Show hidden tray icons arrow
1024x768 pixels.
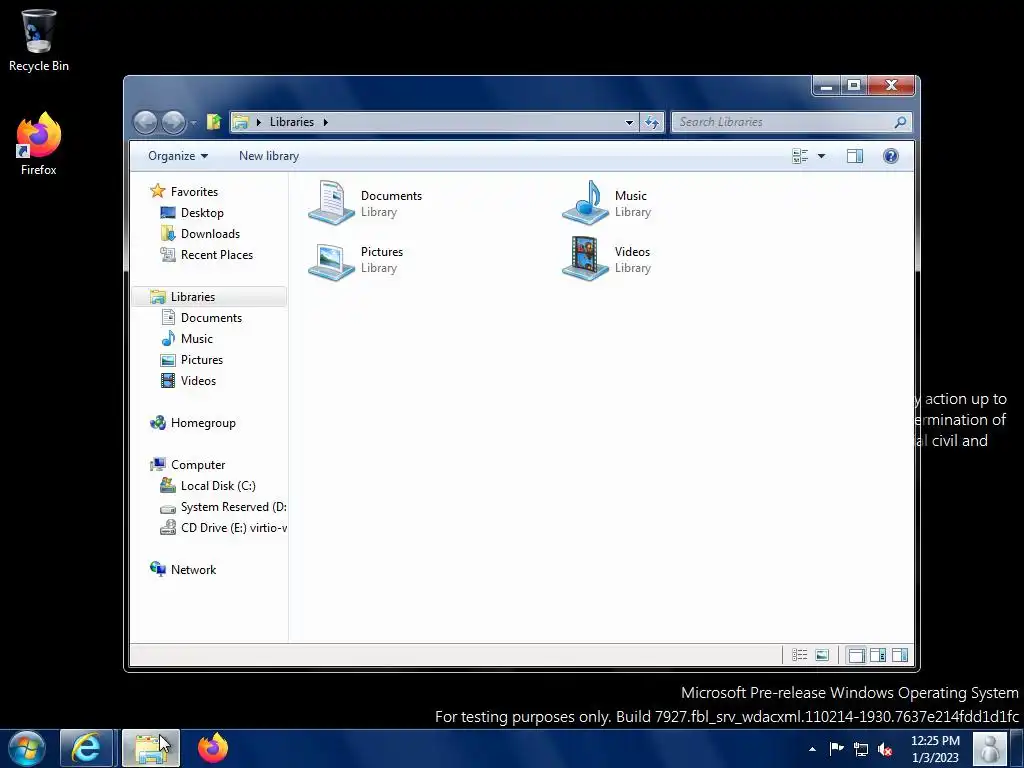(812, 749)
